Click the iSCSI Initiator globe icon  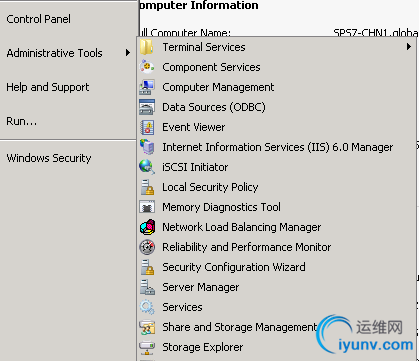(x=147, y=167)
